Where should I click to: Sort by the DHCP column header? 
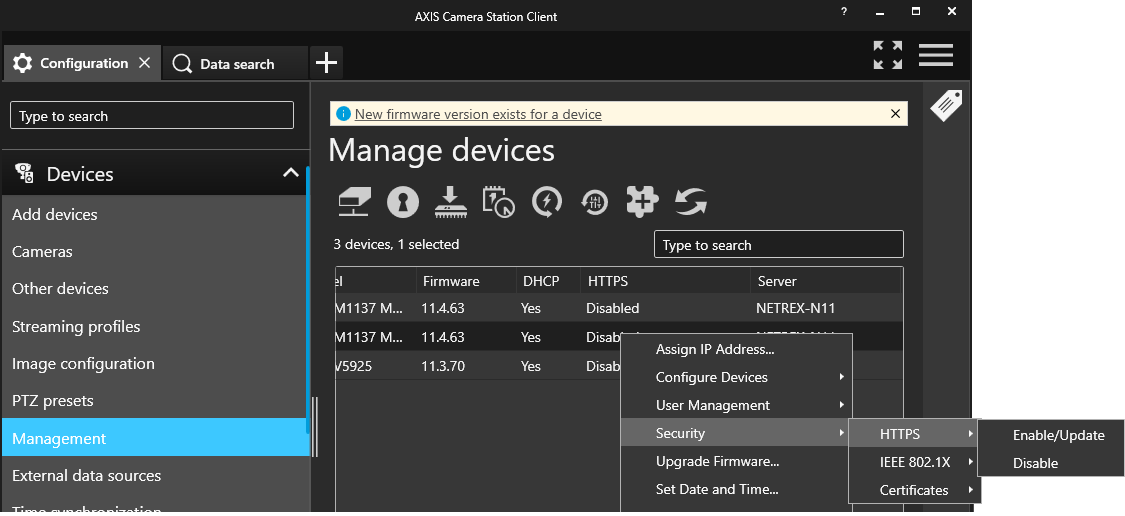548,281
